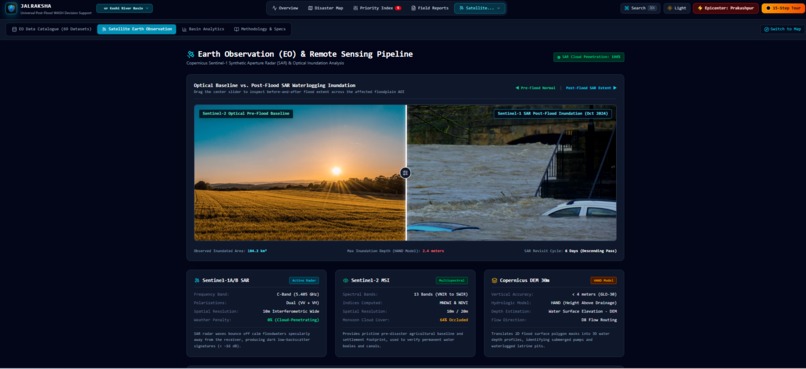Viewport: 806px width, 369px height.
Task: Click the Multispectral badge
Action: (x=452, y=281)
